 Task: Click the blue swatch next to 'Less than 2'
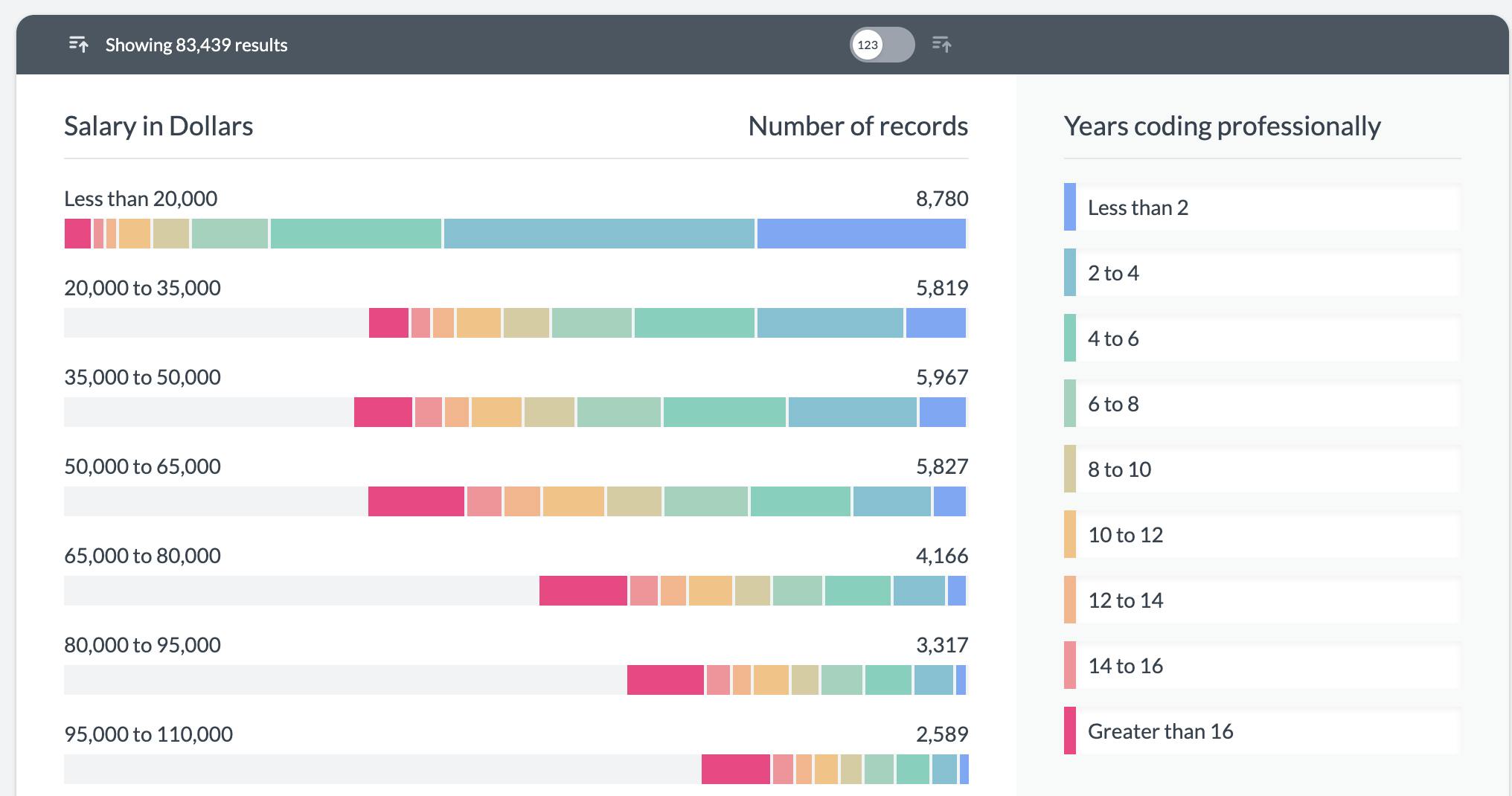1070,208
